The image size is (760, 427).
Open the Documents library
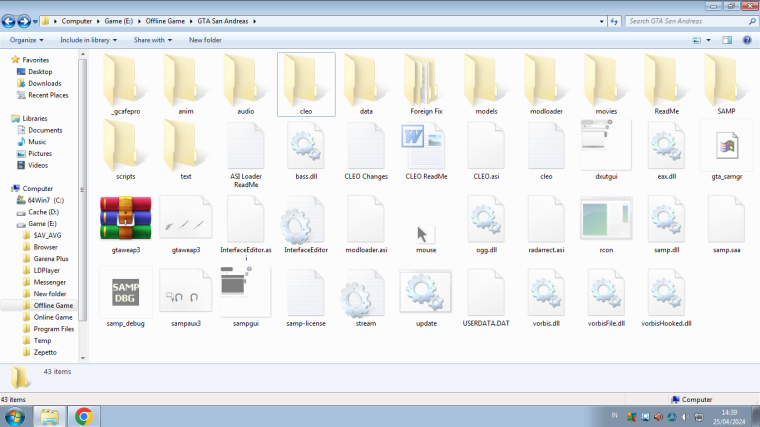pos(45,130)
